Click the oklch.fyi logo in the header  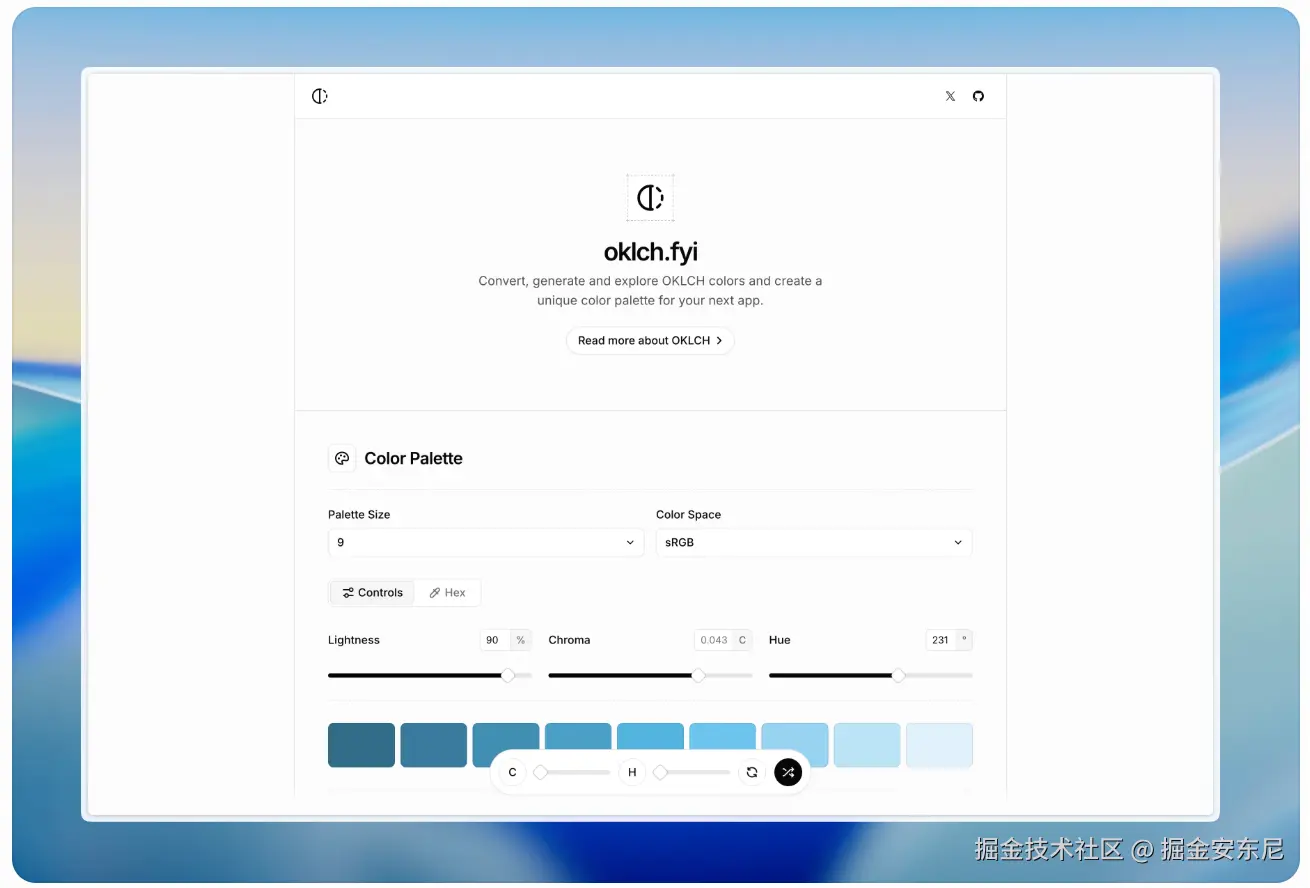click(319, 96)
